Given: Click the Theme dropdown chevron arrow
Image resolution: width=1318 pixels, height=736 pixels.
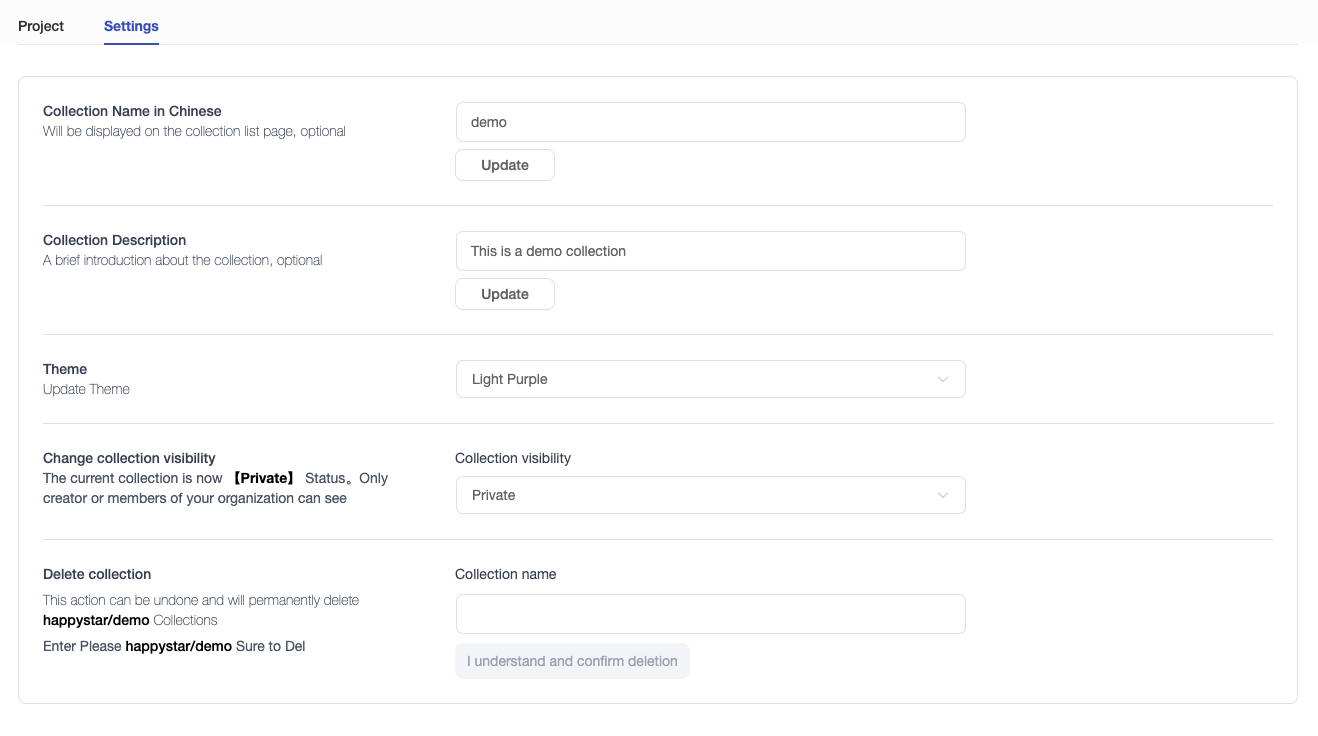Looking at the screenshot, I should [x=941, y=379].
